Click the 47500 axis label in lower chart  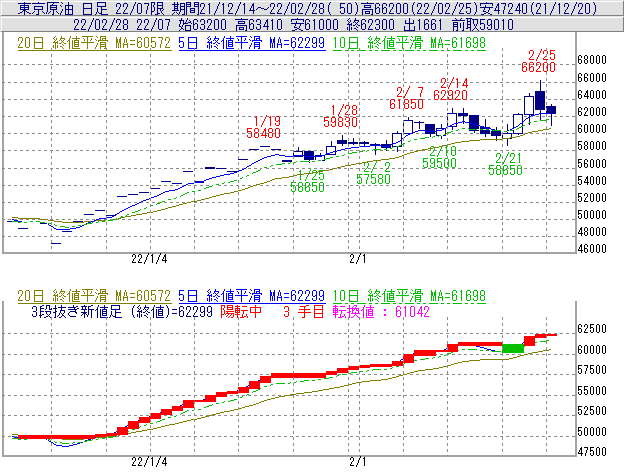(x=592, y=452)
